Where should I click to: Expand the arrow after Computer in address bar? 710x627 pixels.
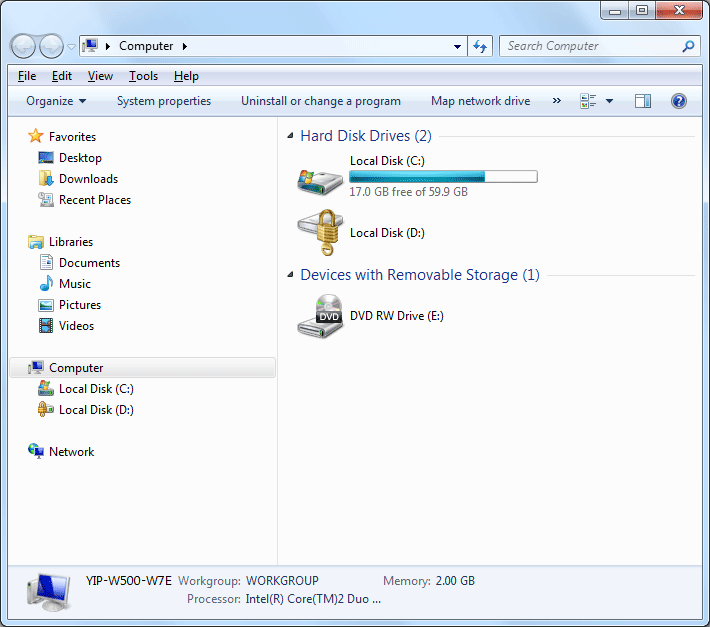[185, 46]
